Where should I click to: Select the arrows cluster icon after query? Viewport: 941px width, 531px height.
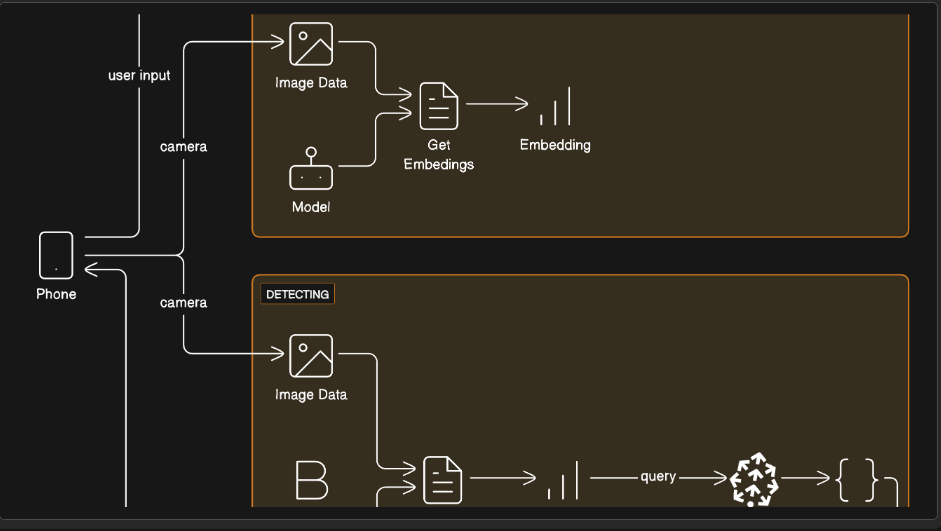[754, 479]
